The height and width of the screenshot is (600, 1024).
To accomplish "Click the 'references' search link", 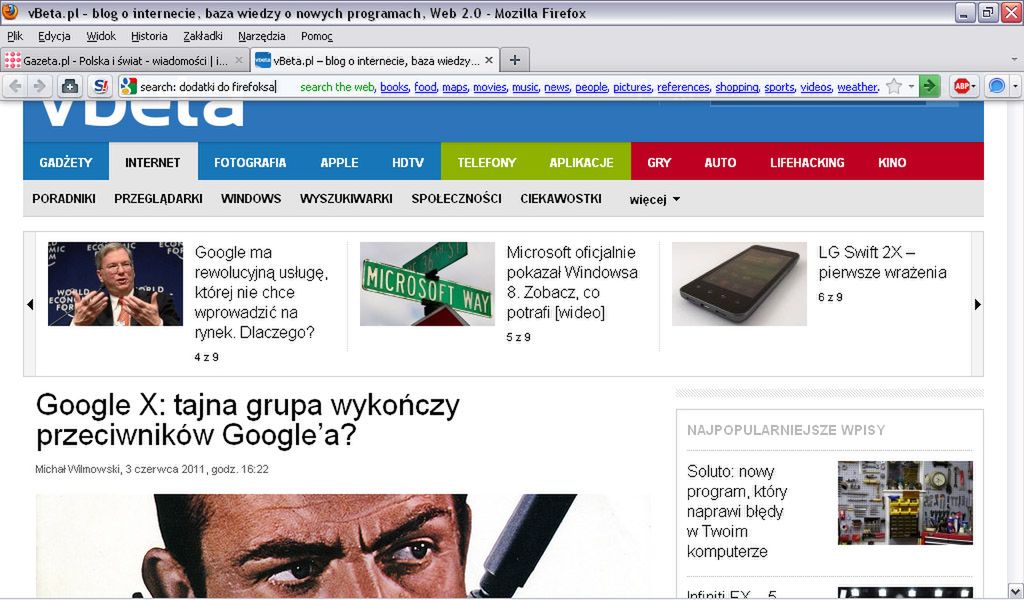I will click(x=683, y=87).
